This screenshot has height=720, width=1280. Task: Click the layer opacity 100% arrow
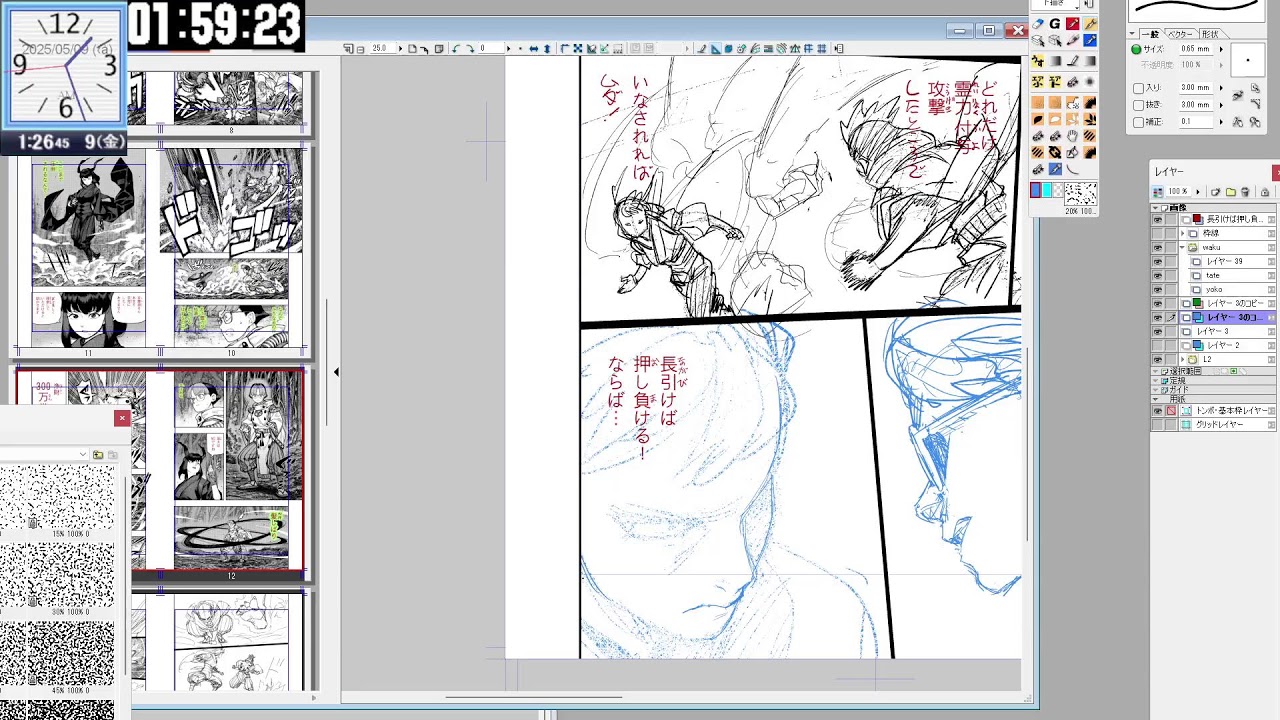tap(1198, 192)
